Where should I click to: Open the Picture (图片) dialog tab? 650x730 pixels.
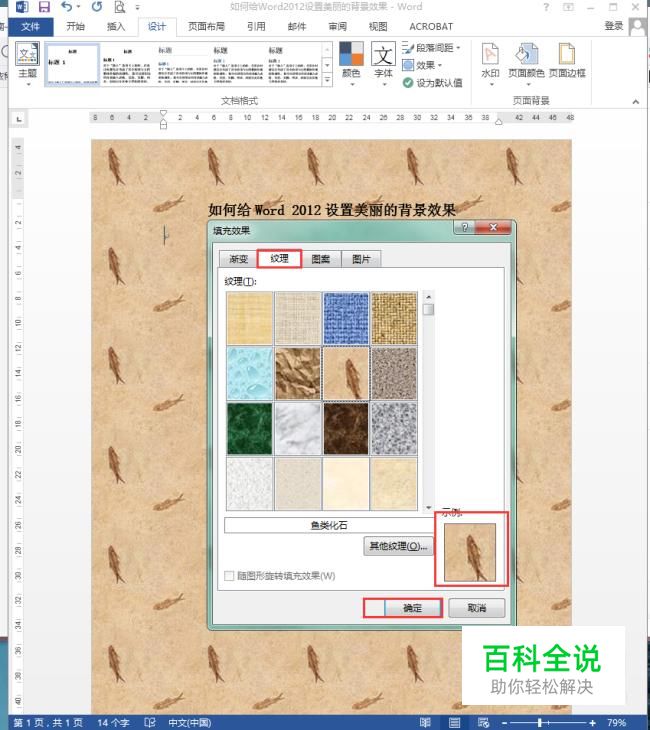361,259
